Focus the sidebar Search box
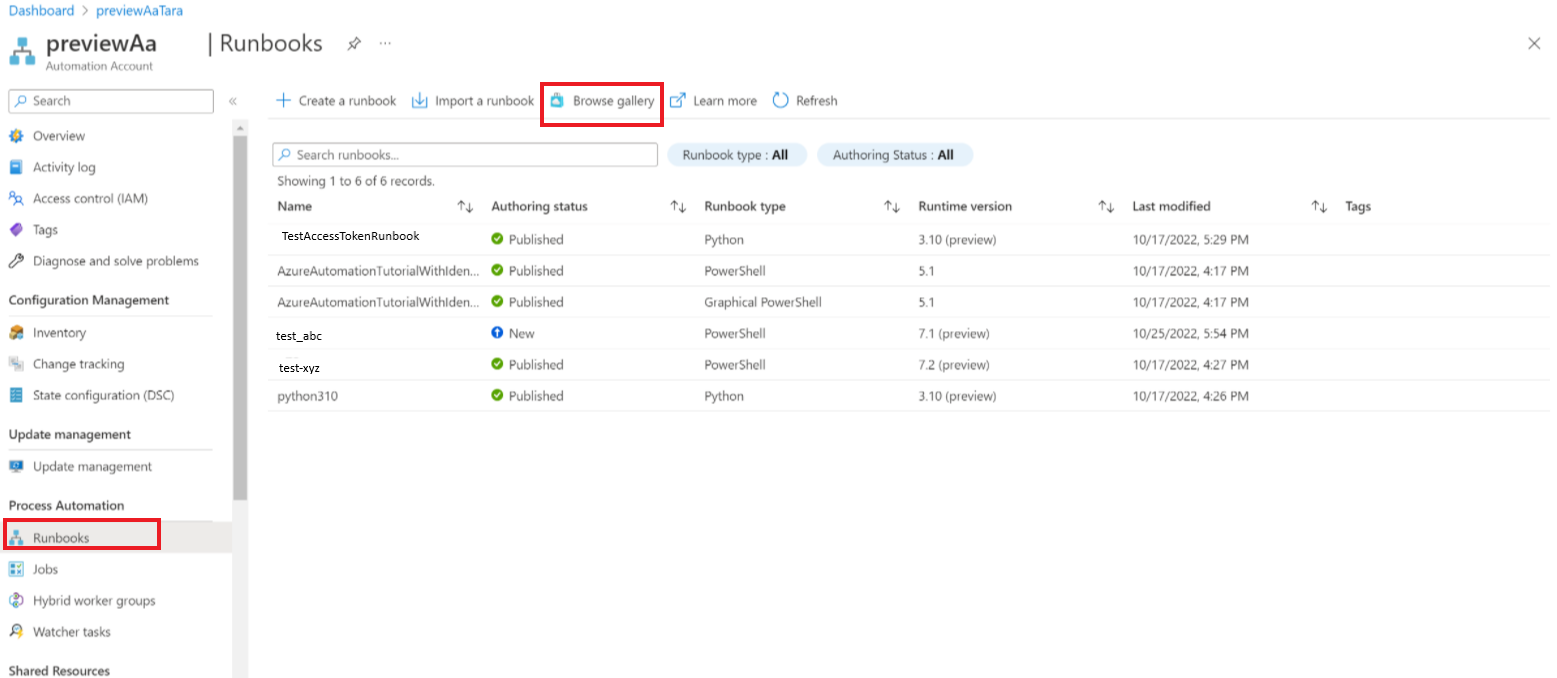Viewport: 1557px width, 678px height. point(111,101)
